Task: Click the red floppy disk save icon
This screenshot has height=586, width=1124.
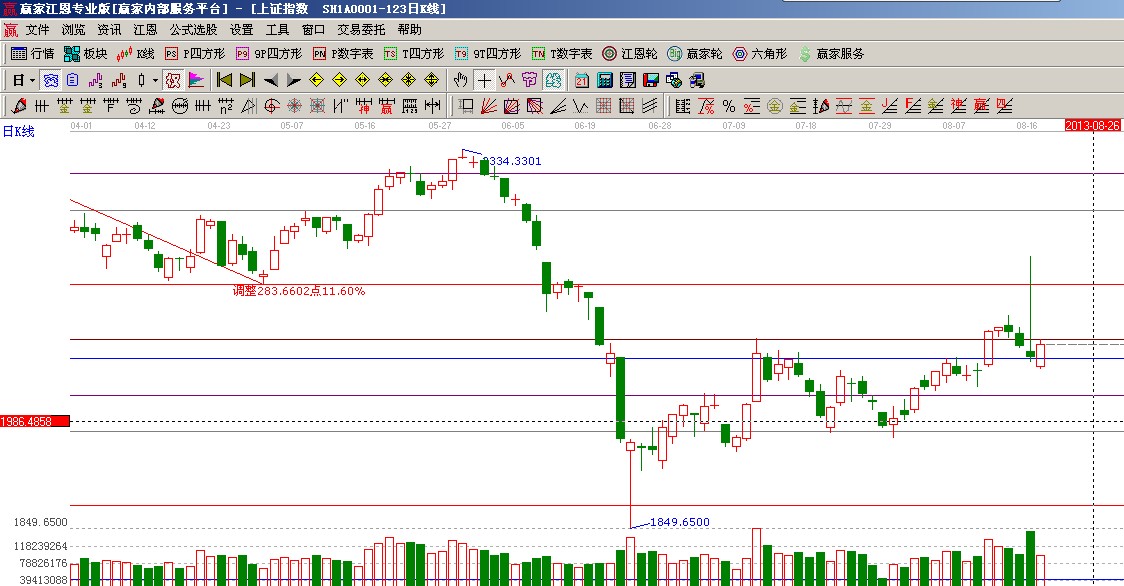Action: tap(650, 80)
